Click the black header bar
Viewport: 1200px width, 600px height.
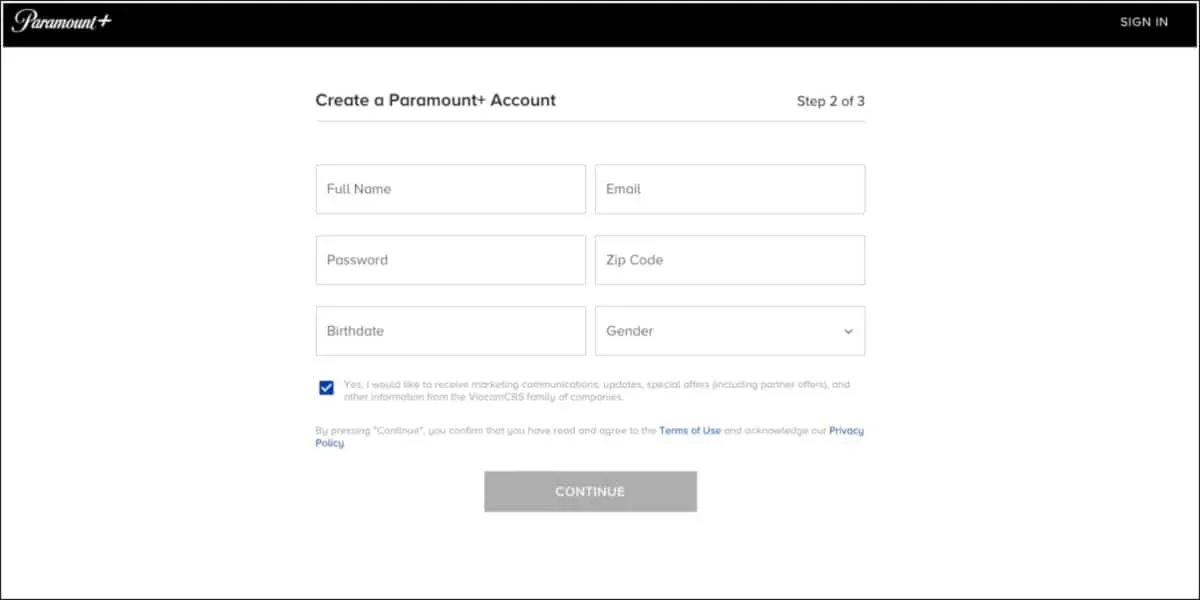click(600, 23)
